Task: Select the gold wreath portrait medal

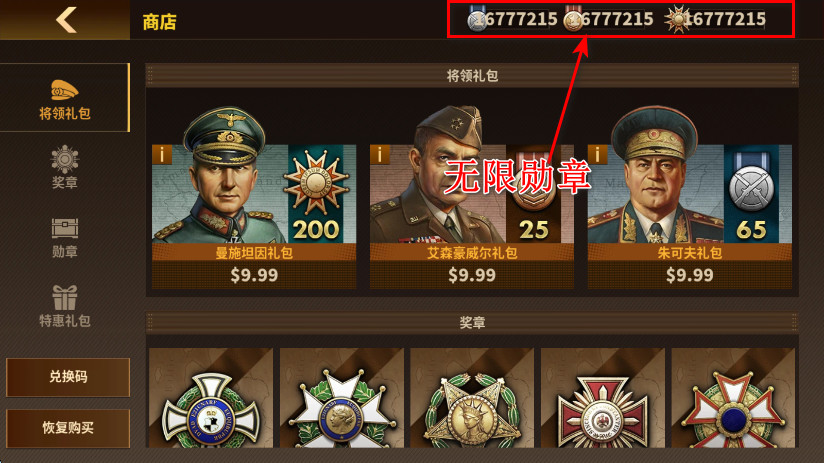Action: coord(472,398)
